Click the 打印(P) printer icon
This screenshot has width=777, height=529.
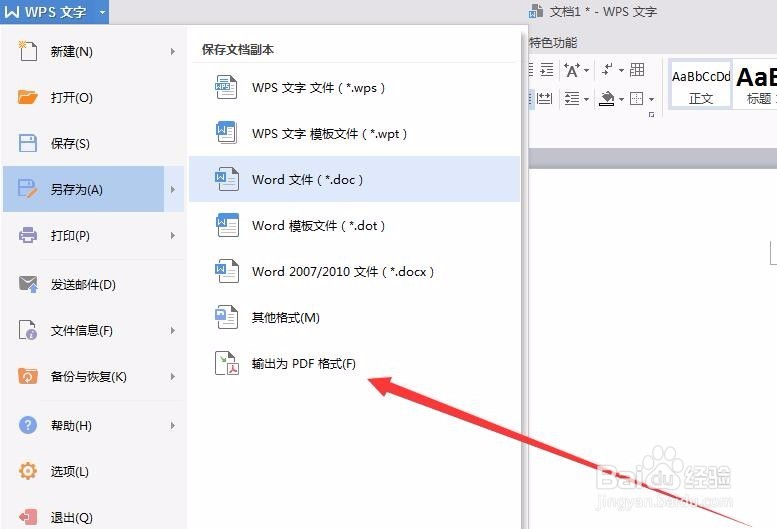coord(28,235)
